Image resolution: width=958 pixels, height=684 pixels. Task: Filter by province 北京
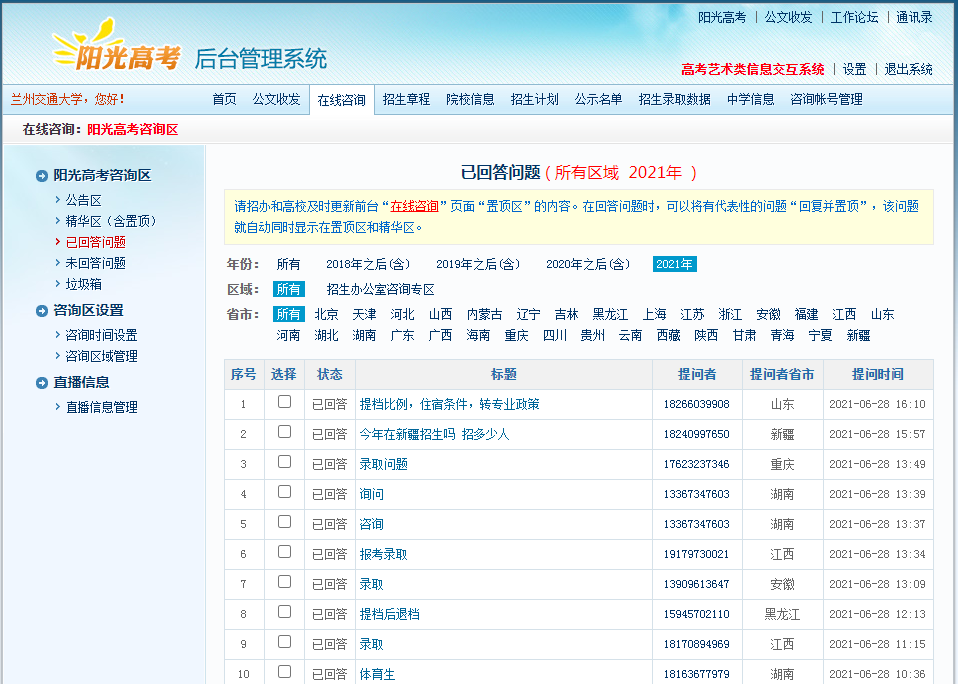point(326,314)
